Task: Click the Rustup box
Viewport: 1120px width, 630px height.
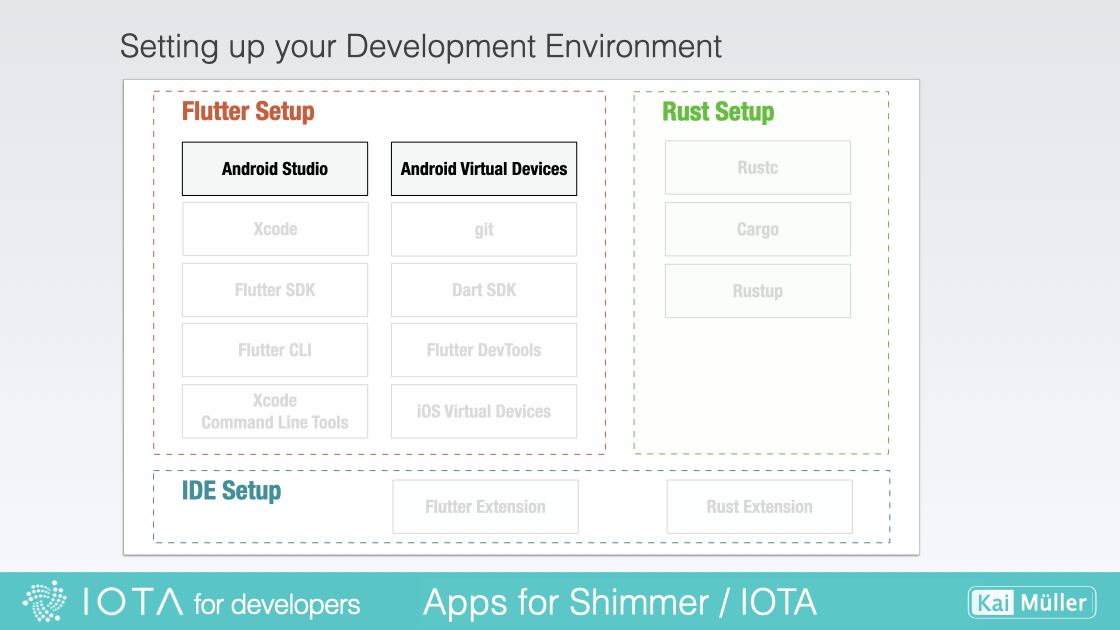Action: (758, 291)
